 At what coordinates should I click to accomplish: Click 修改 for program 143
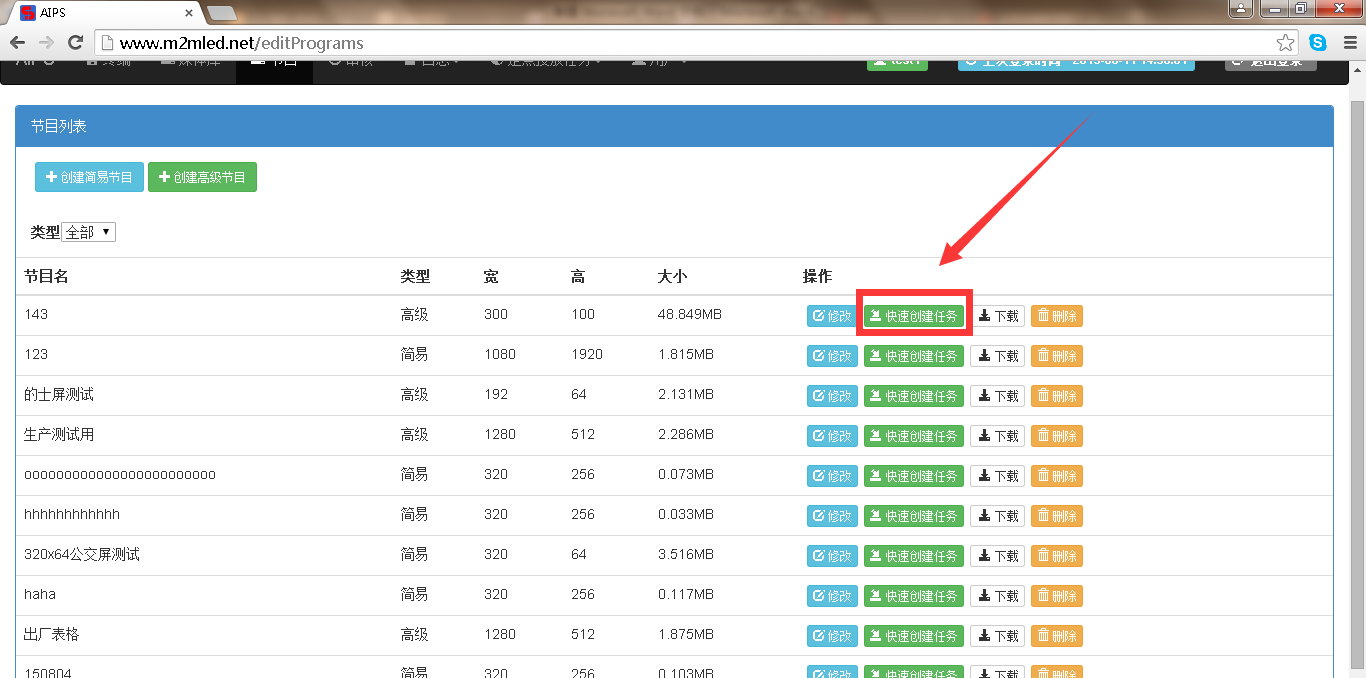click(x=832, y=316)
